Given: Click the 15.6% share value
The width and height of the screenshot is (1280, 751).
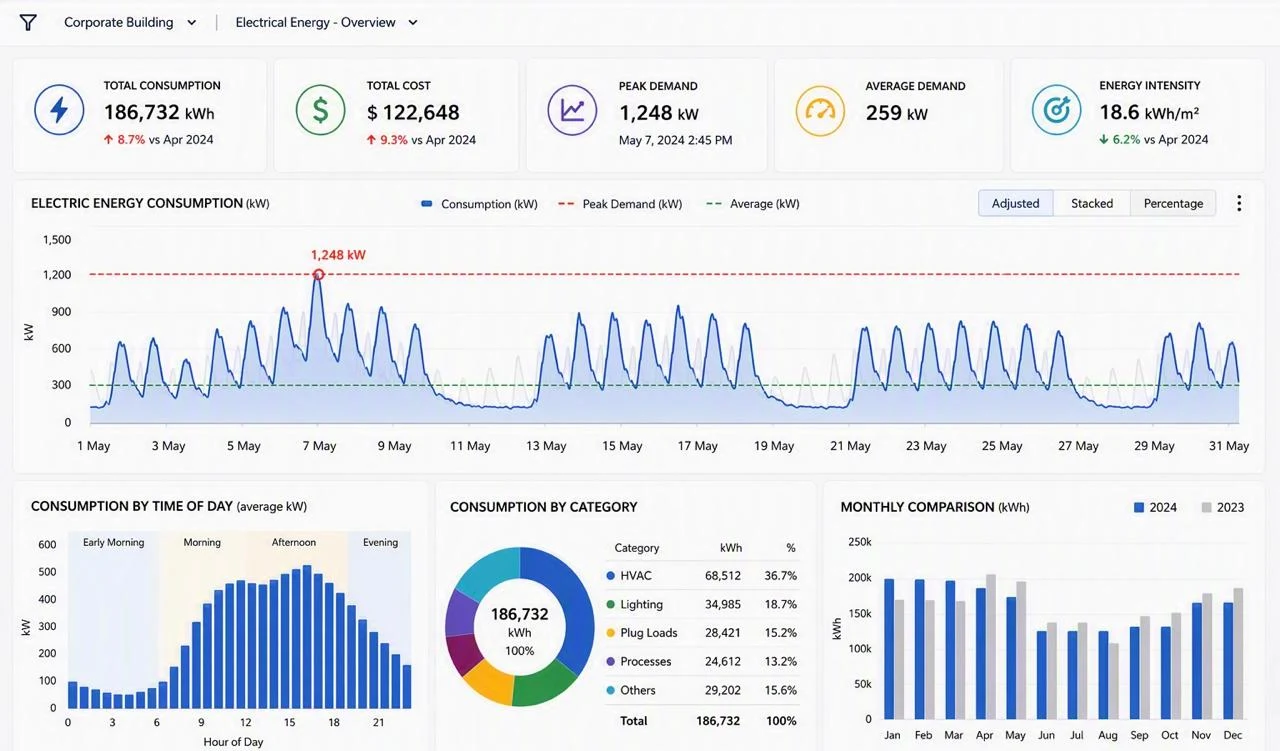Looking at the screenshot, I should click(780, 691).
